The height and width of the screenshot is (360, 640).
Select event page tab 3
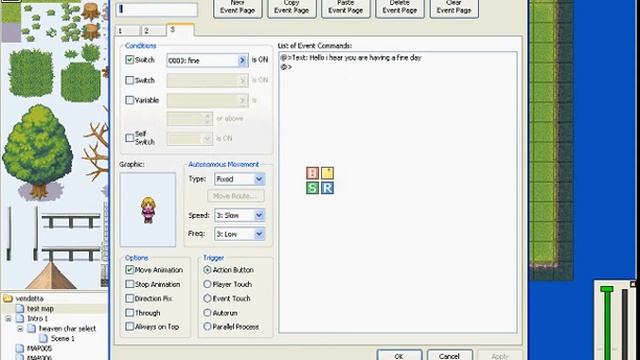[x=180, y=30]
